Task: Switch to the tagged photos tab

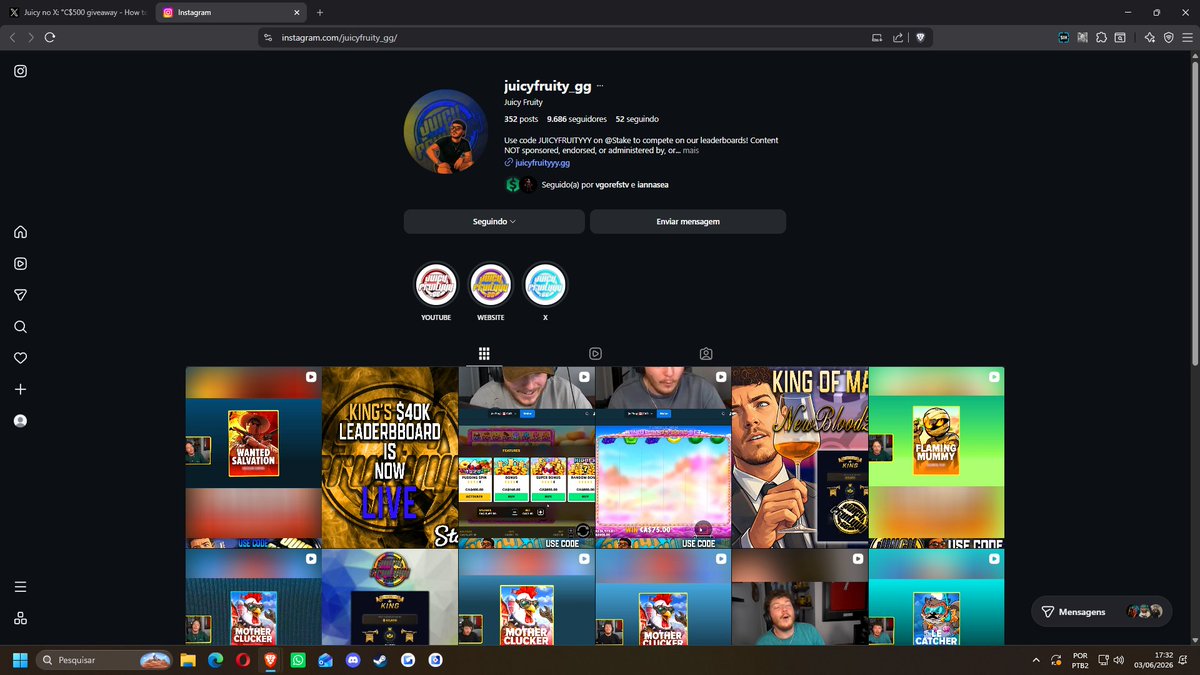Action: 706,354
